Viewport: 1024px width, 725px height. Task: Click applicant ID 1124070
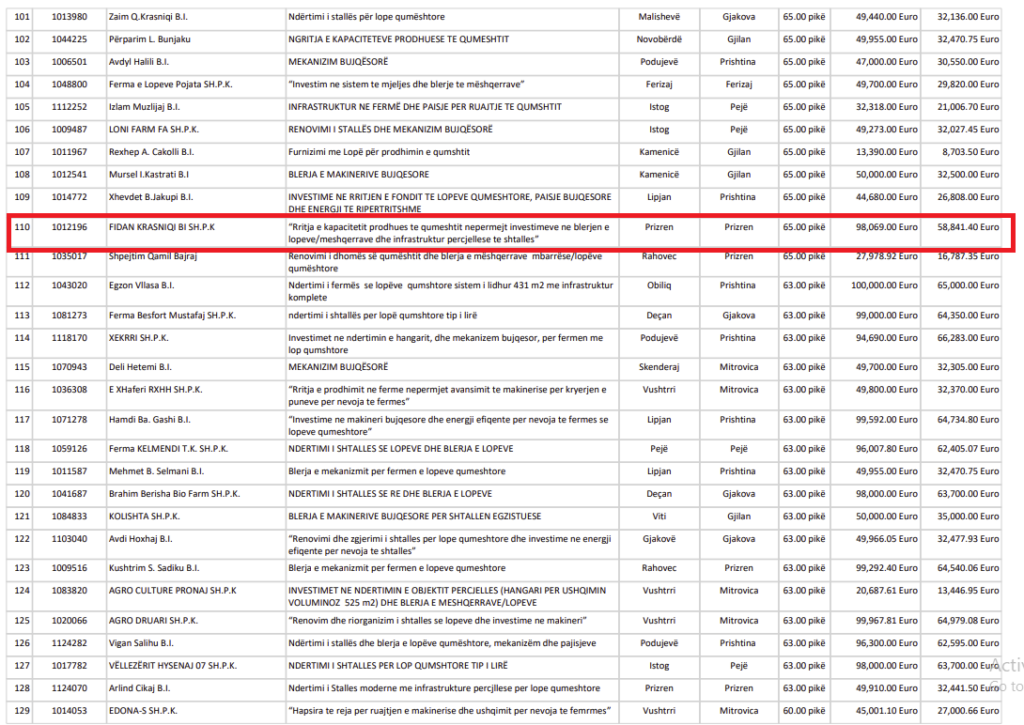click(71, 688)
